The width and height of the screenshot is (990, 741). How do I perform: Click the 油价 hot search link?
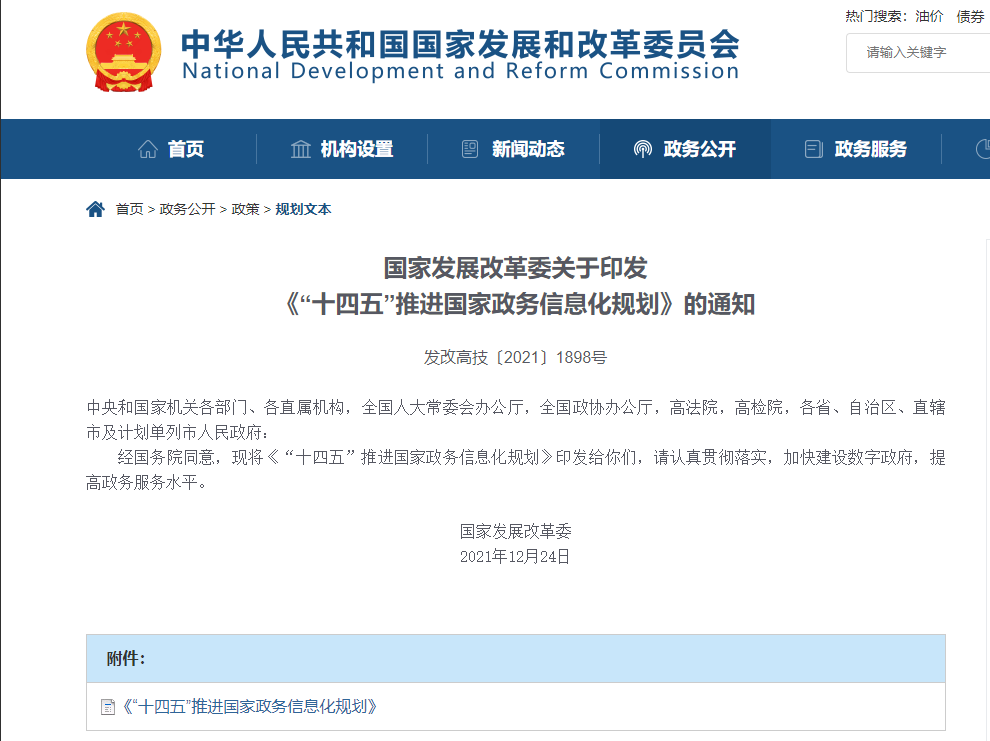click(929, 16)
